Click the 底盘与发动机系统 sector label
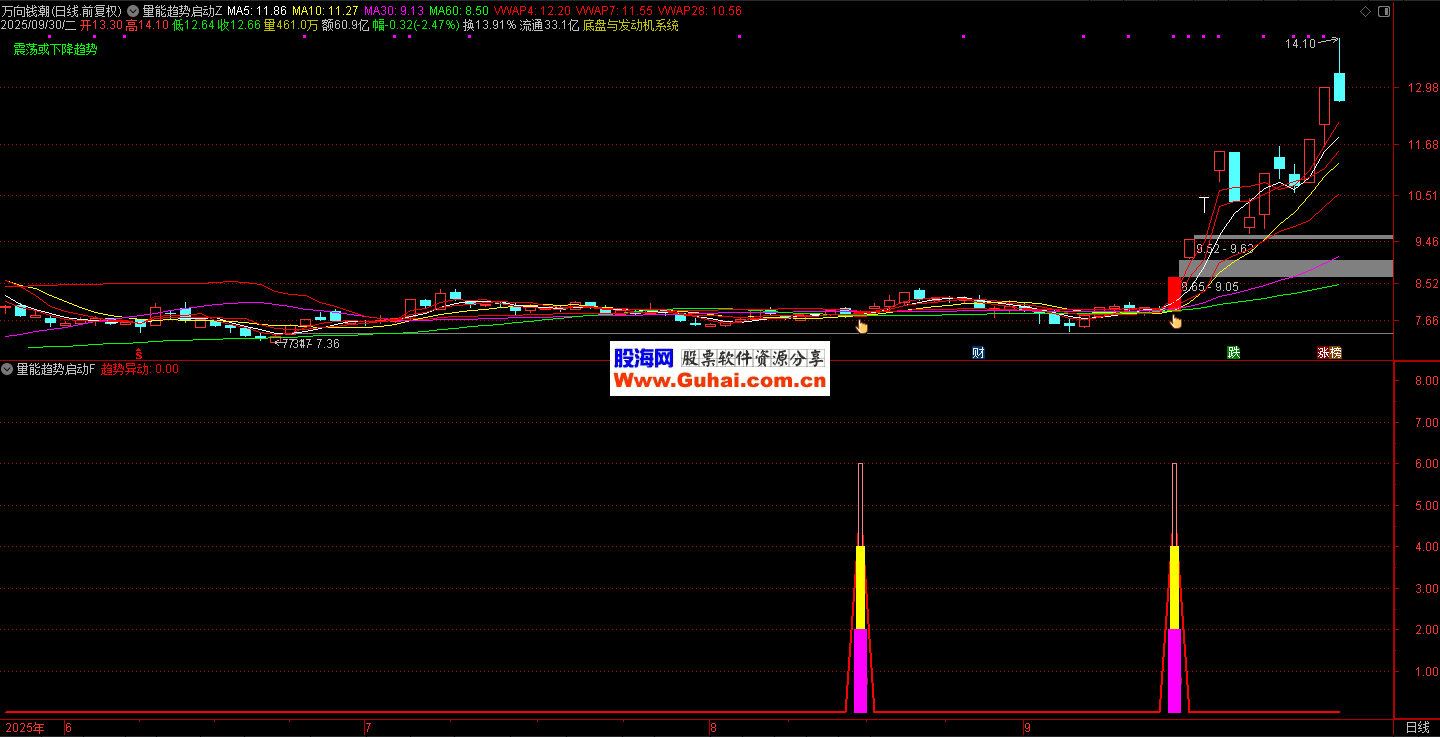This screenshot has height=737, width=1440. [630, 25]
